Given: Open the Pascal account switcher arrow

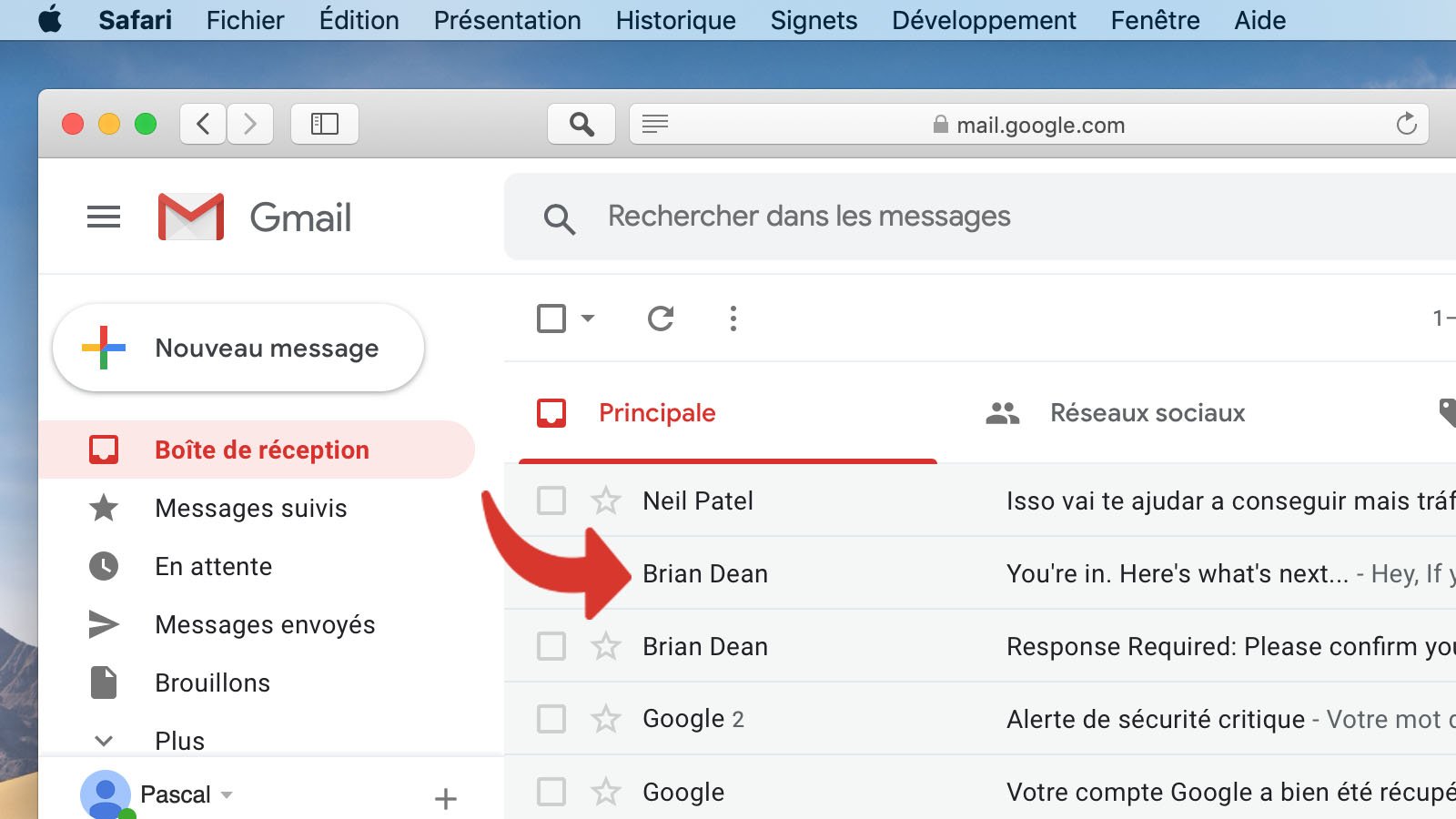Looking at the screenshot, I should [x=226, y=794].
